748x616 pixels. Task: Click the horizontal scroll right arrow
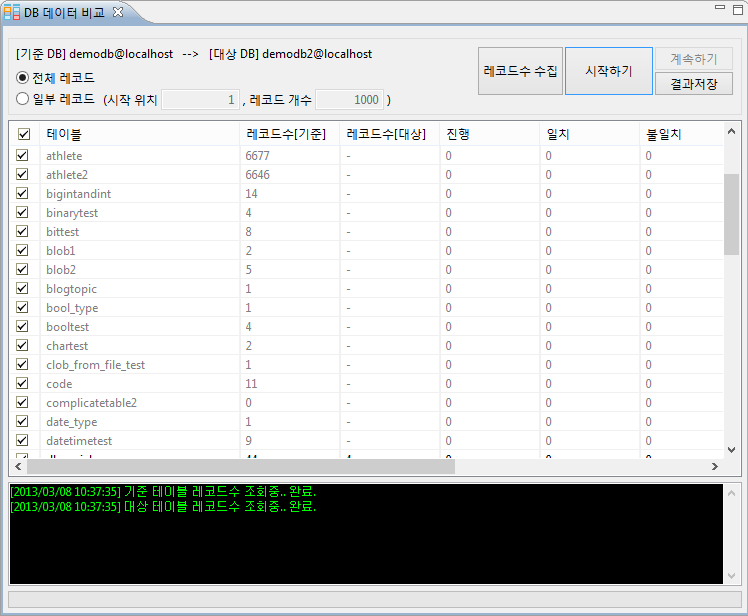(715, 466)
